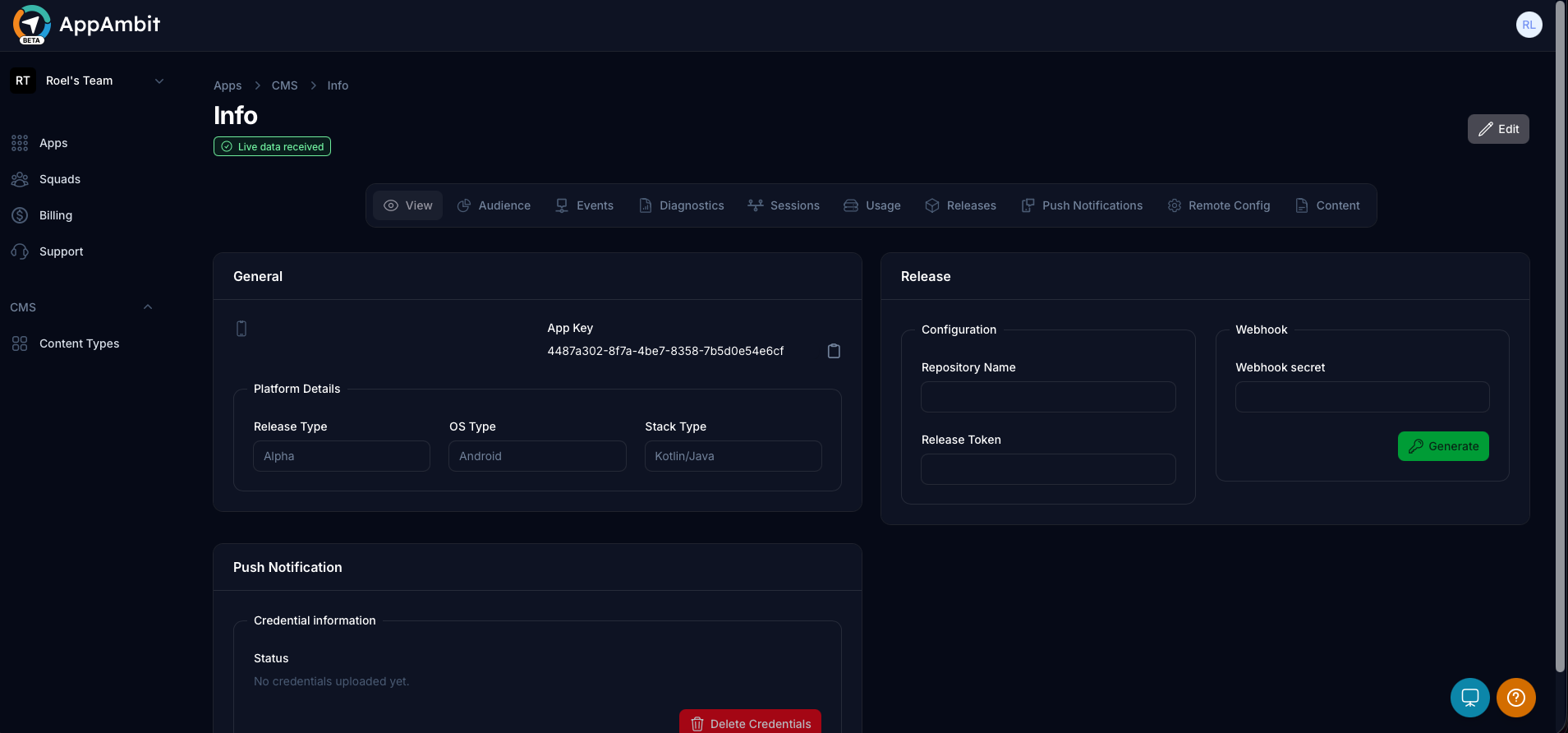Switch to the Content tab
This screenshot has width=1568, height=733.
pos(1327,205)
